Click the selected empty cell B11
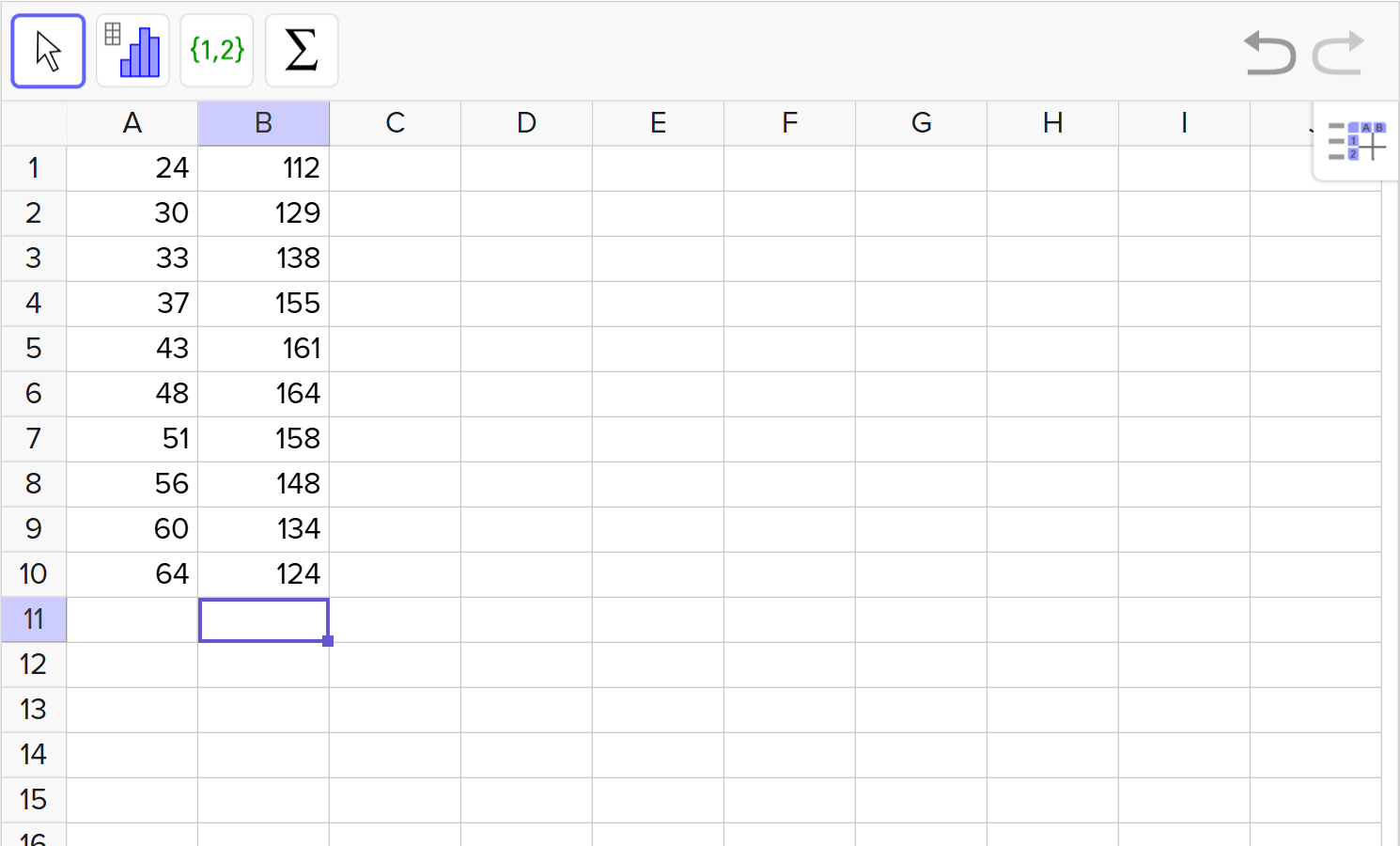This screenshot has height=846, width=1400. [264, 619]
